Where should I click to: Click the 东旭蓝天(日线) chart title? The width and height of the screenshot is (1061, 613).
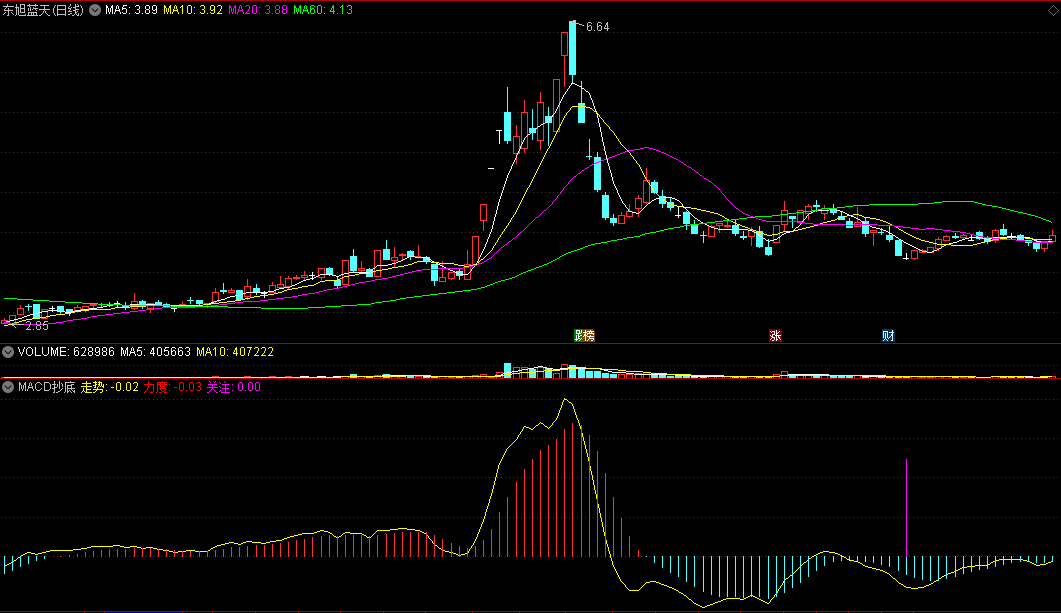pyautogui.click(x=43, y=10)
